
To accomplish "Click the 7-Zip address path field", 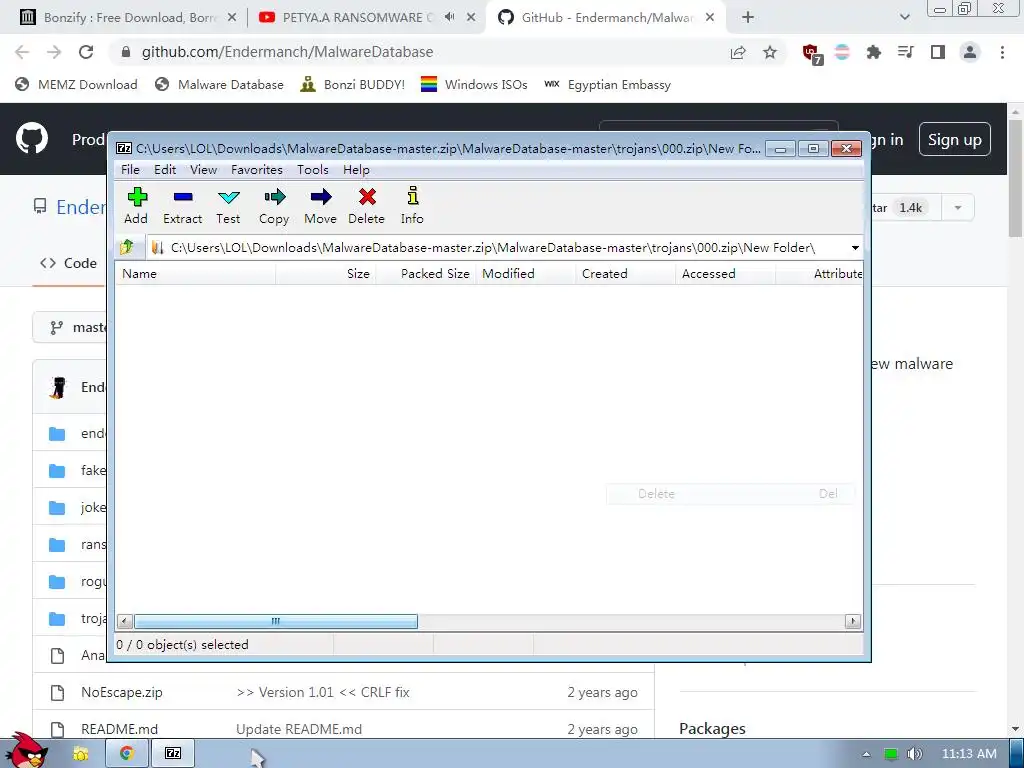I will pos(496,248).
